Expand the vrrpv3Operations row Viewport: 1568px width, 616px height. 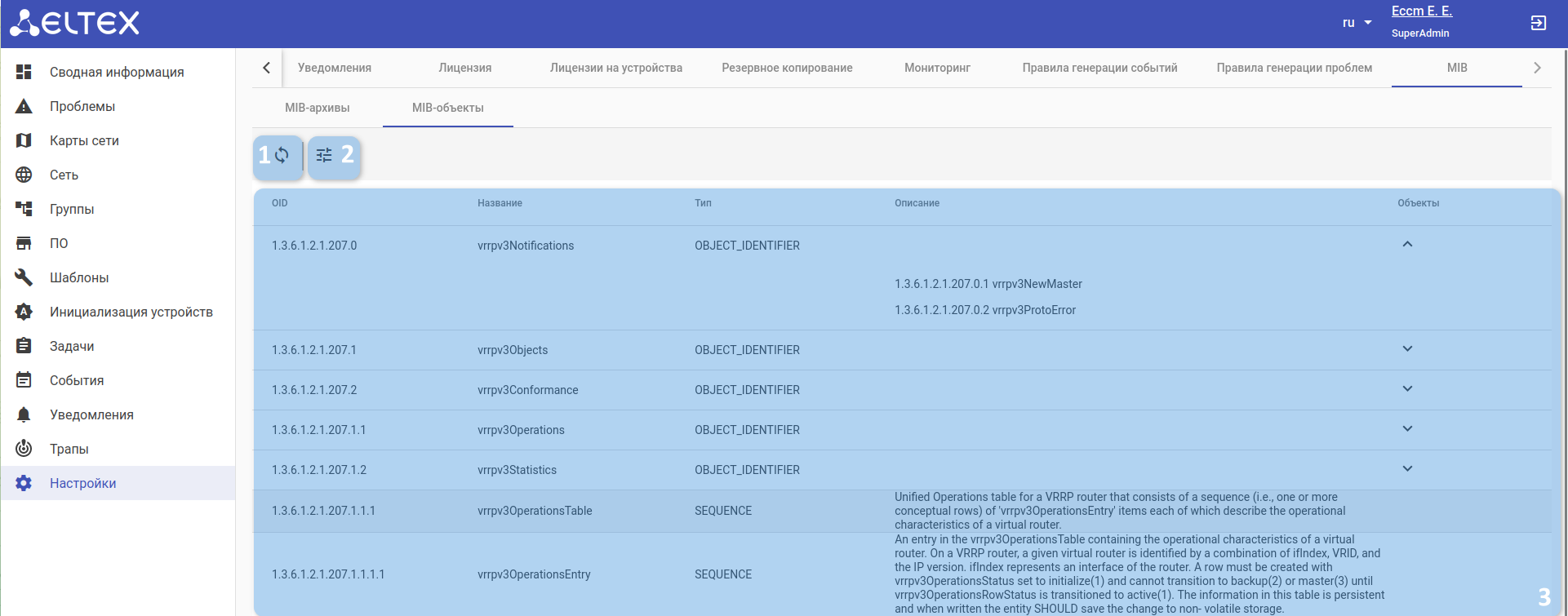(1407, 428)
